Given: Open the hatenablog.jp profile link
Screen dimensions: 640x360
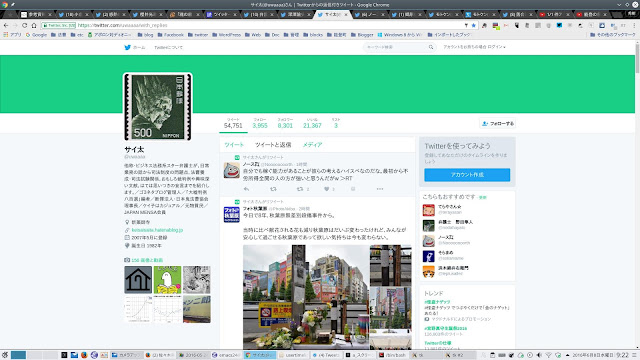Looking at the screenshot, I should (x=157, y=230).
